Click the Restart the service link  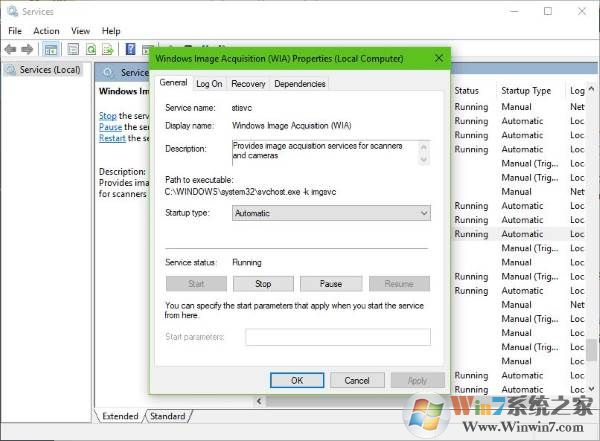(112, 139)
